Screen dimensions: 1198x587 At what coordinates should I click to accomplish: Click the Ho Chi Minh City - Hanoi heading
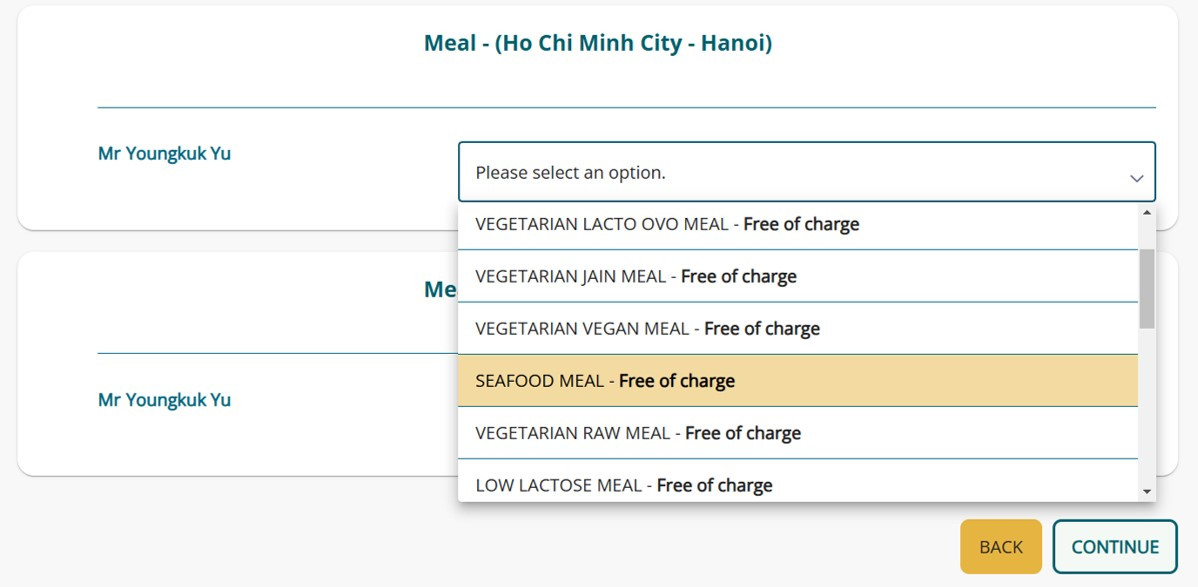[x=598, y=43]
